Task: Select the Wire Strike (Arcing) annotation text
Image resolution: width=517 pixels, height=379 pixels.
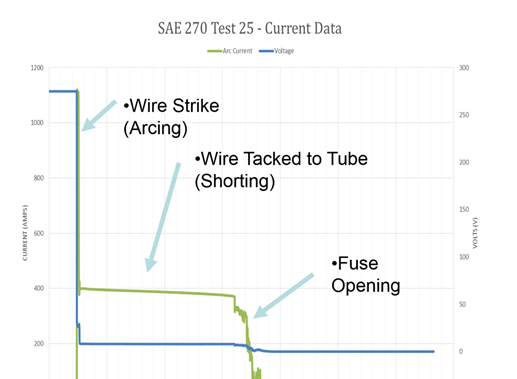Action: 171,117
